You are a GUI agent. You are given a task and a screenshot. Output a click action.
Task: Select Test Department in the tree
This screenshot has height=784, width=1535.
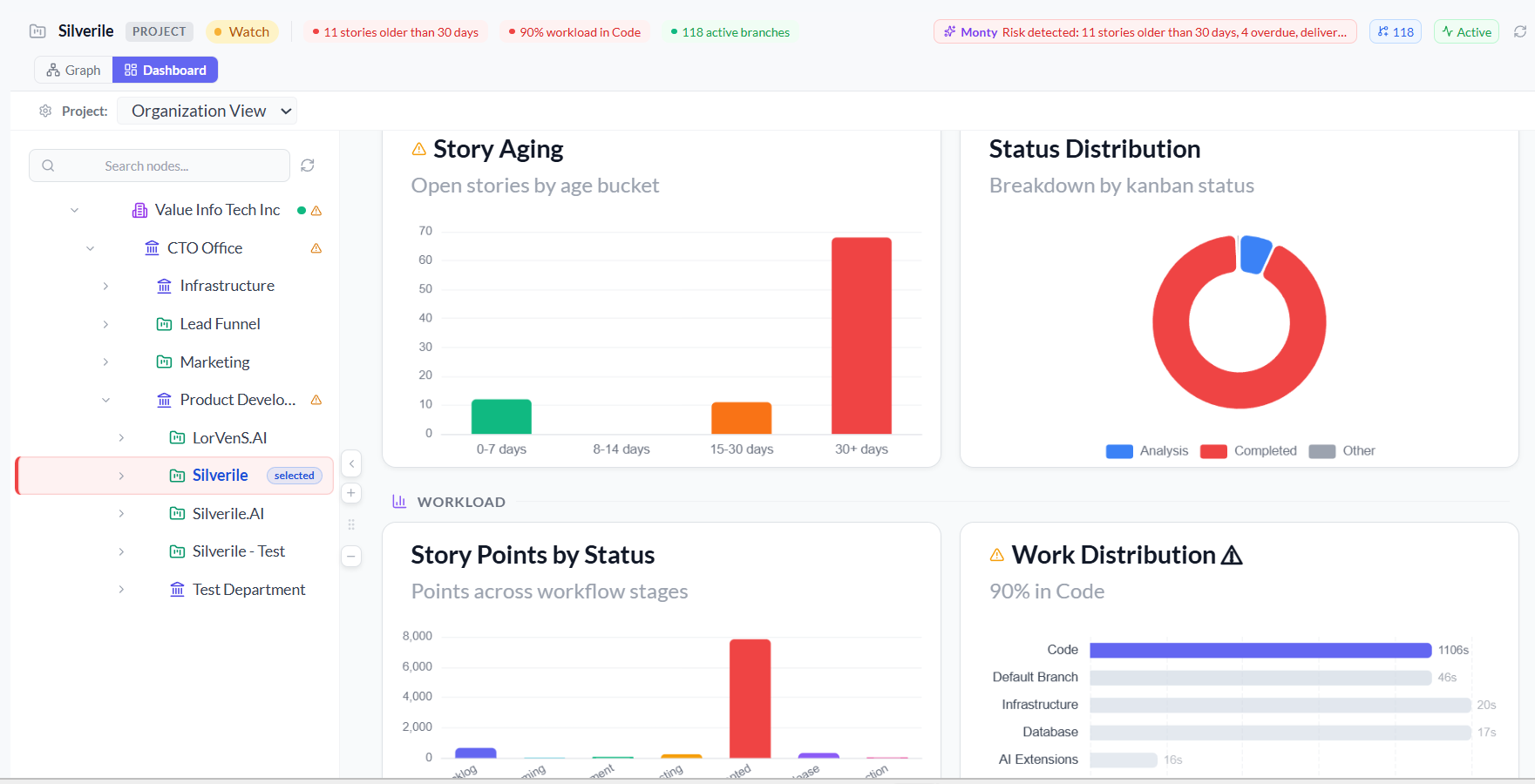[249, 590]
